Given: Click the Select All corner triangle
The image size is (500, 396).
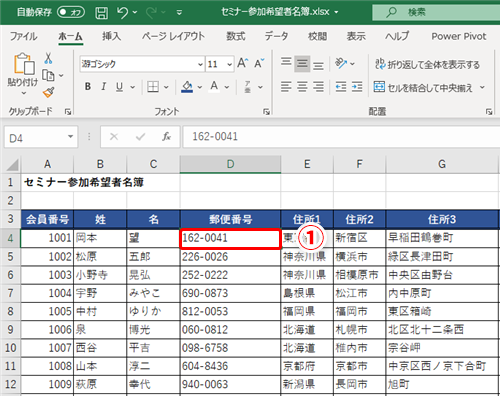Looking at the screenshot, I should click(x=12, y=165).
